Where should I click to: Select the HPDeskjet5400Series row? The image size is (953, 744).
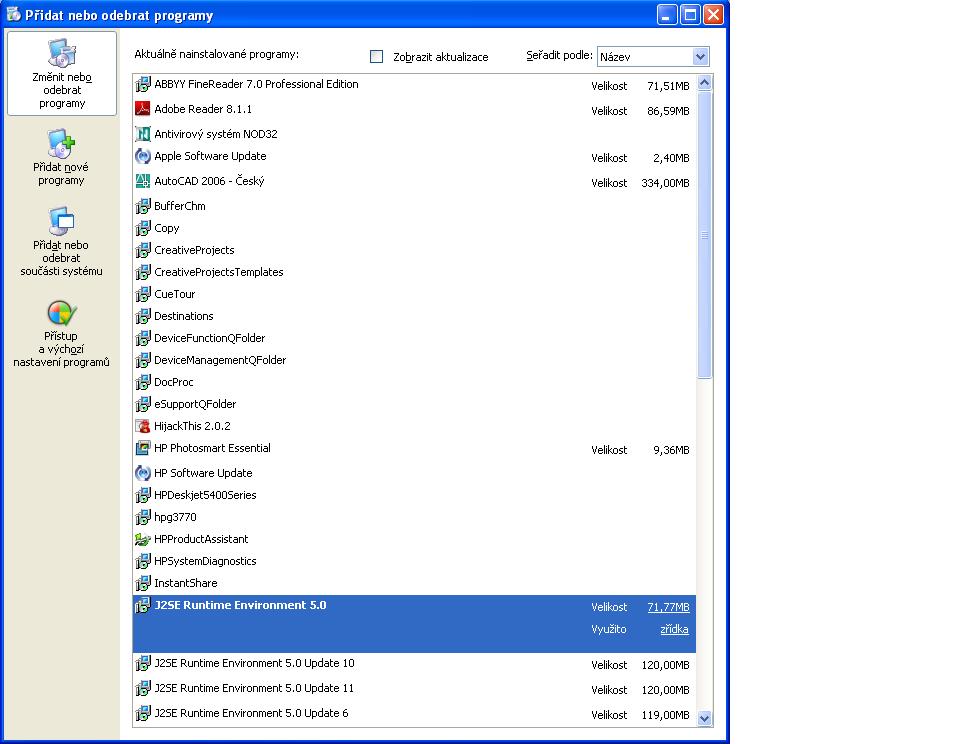(x=415, y=495)
